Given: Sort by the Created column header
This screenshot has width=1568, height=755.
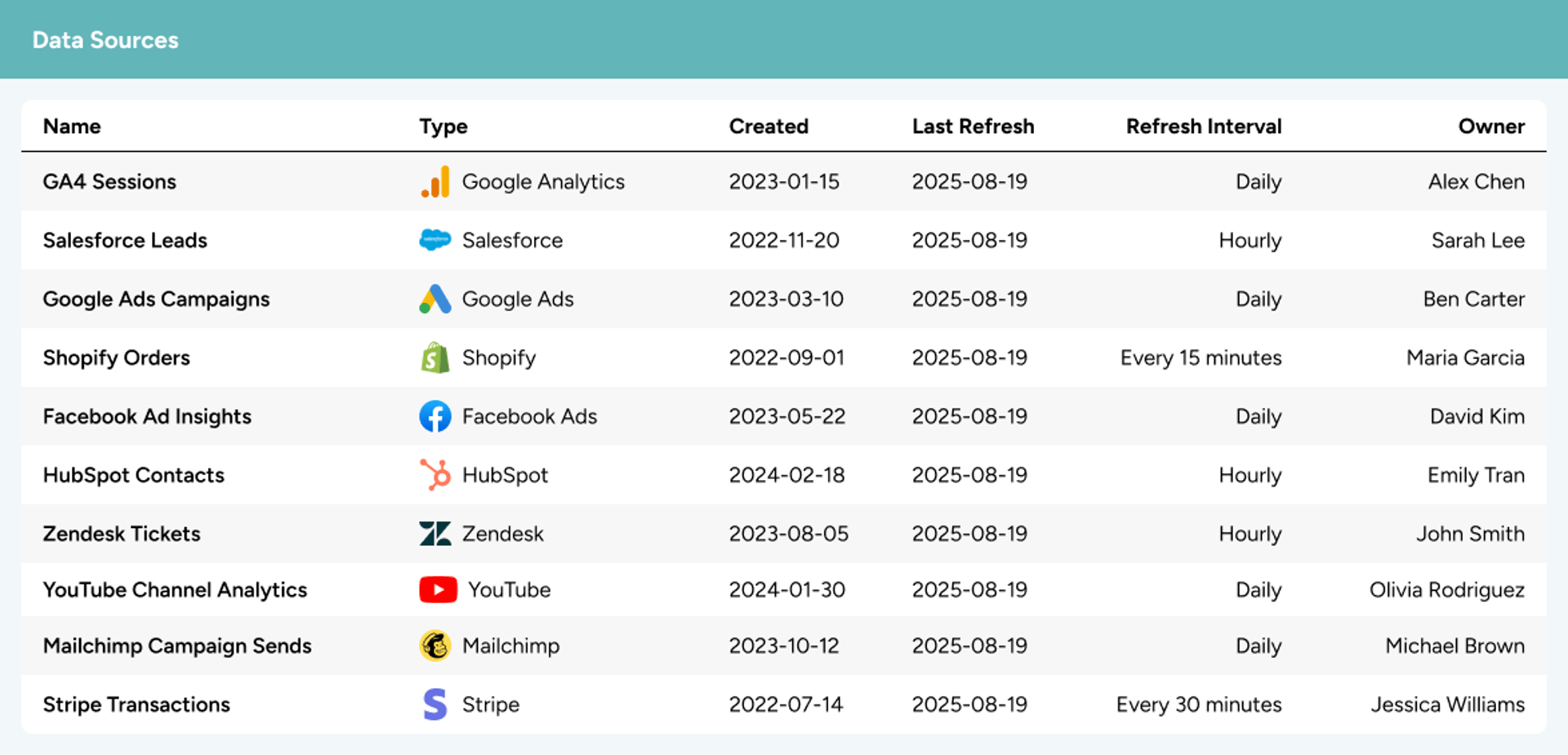Looking at the screenshot, I should (768, 127).
